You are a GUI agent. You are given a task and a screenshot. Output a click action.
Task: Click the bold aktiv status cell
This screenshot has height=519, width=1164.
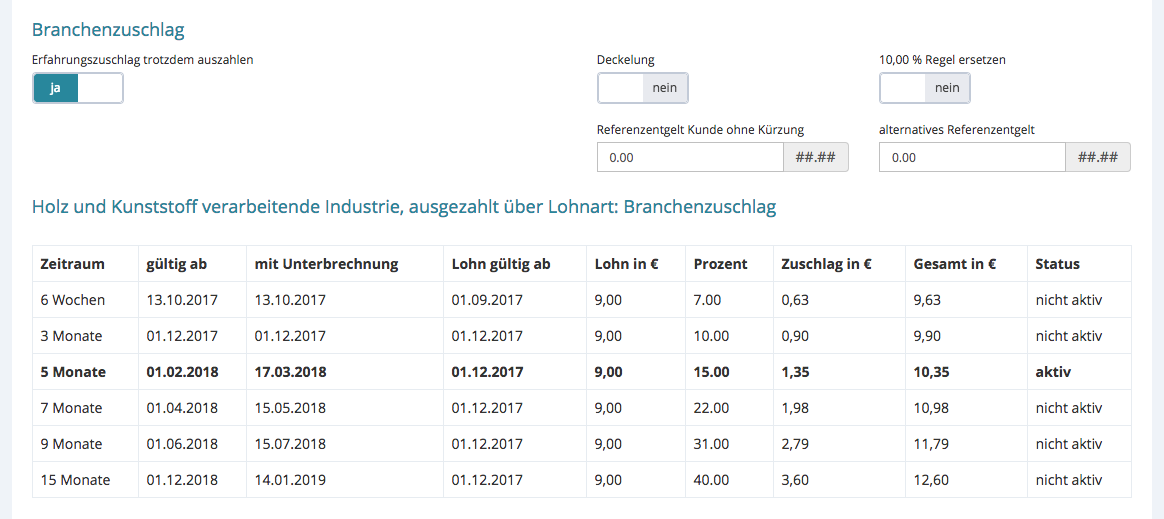pos(1053,372)
